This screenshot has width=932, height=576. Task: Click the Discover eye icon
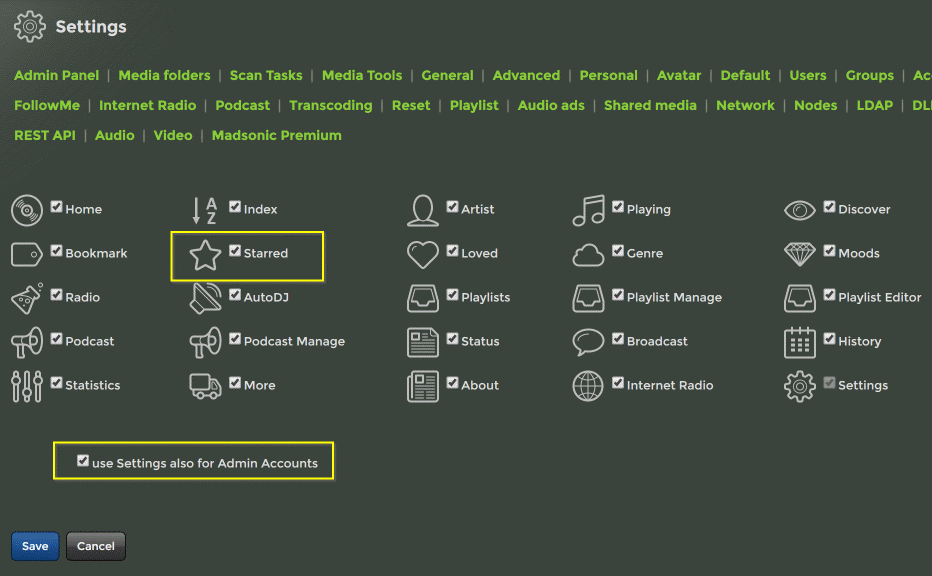800,211
